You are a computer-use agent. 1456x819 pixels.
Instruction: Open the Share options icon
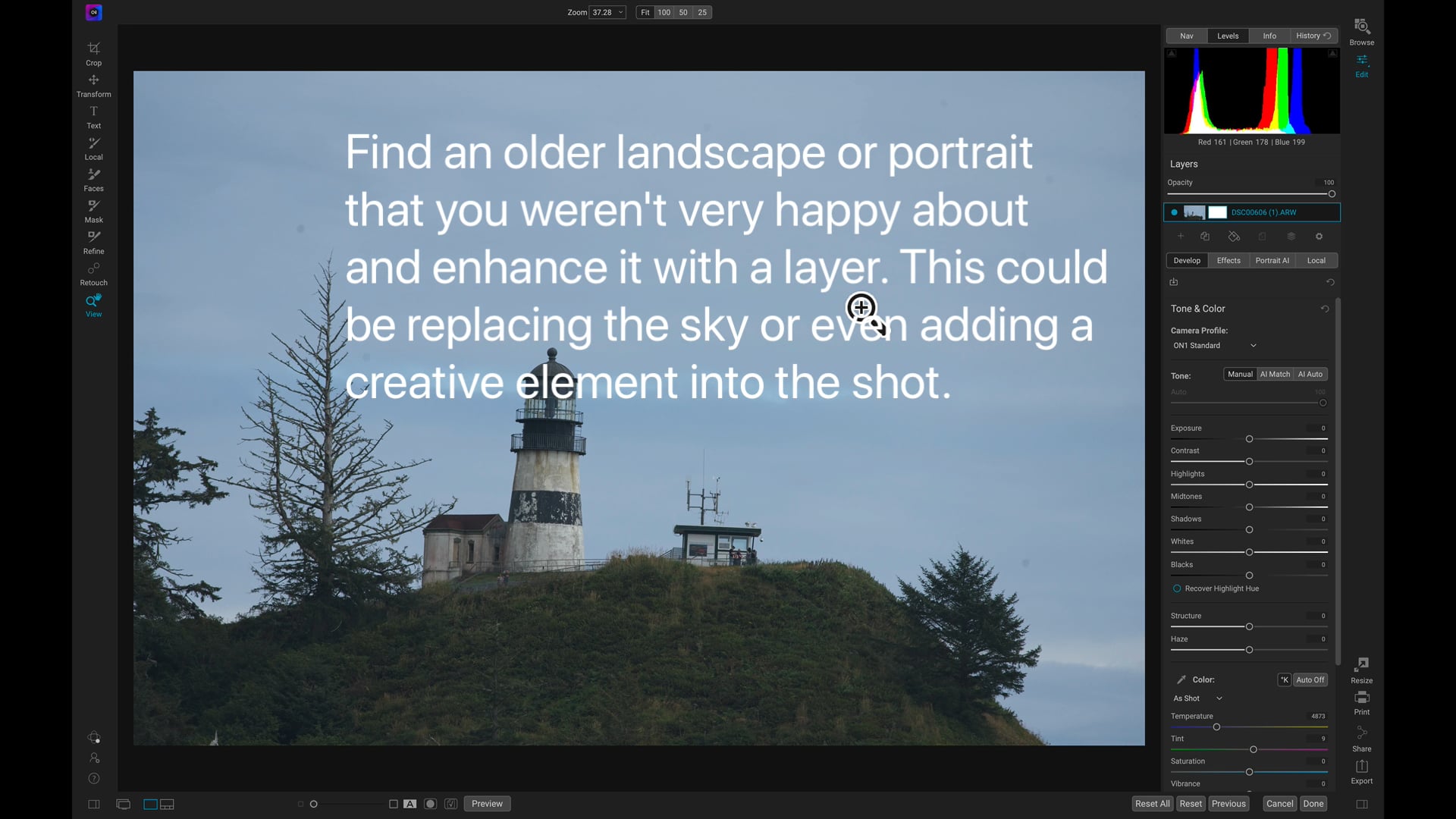[x=1361, y=739]
